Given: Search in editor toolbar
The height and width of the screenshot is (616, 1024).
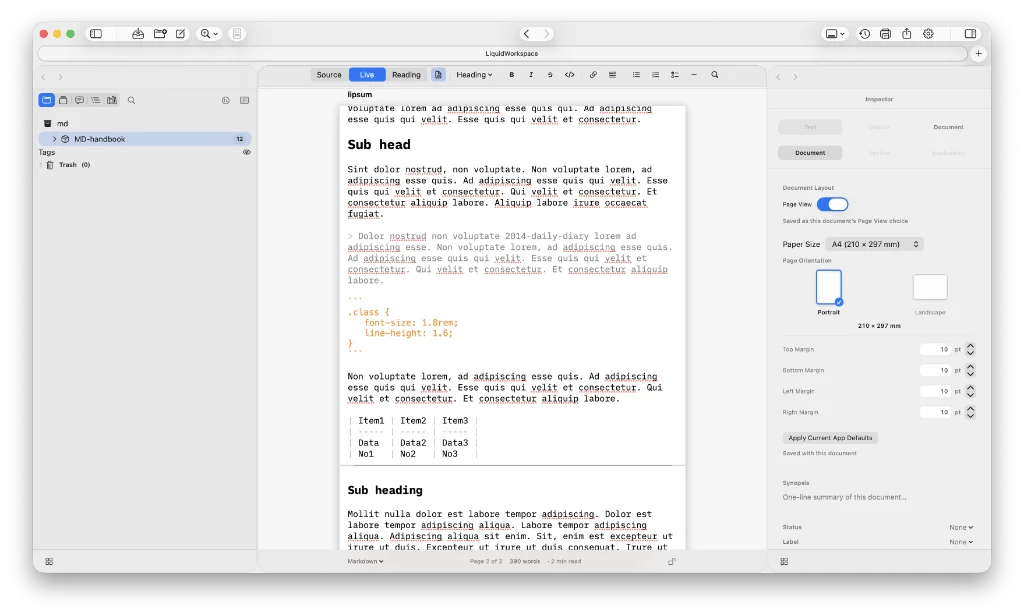Looking at the screenshot, I should pyautogui.click(x=714, y=75).
